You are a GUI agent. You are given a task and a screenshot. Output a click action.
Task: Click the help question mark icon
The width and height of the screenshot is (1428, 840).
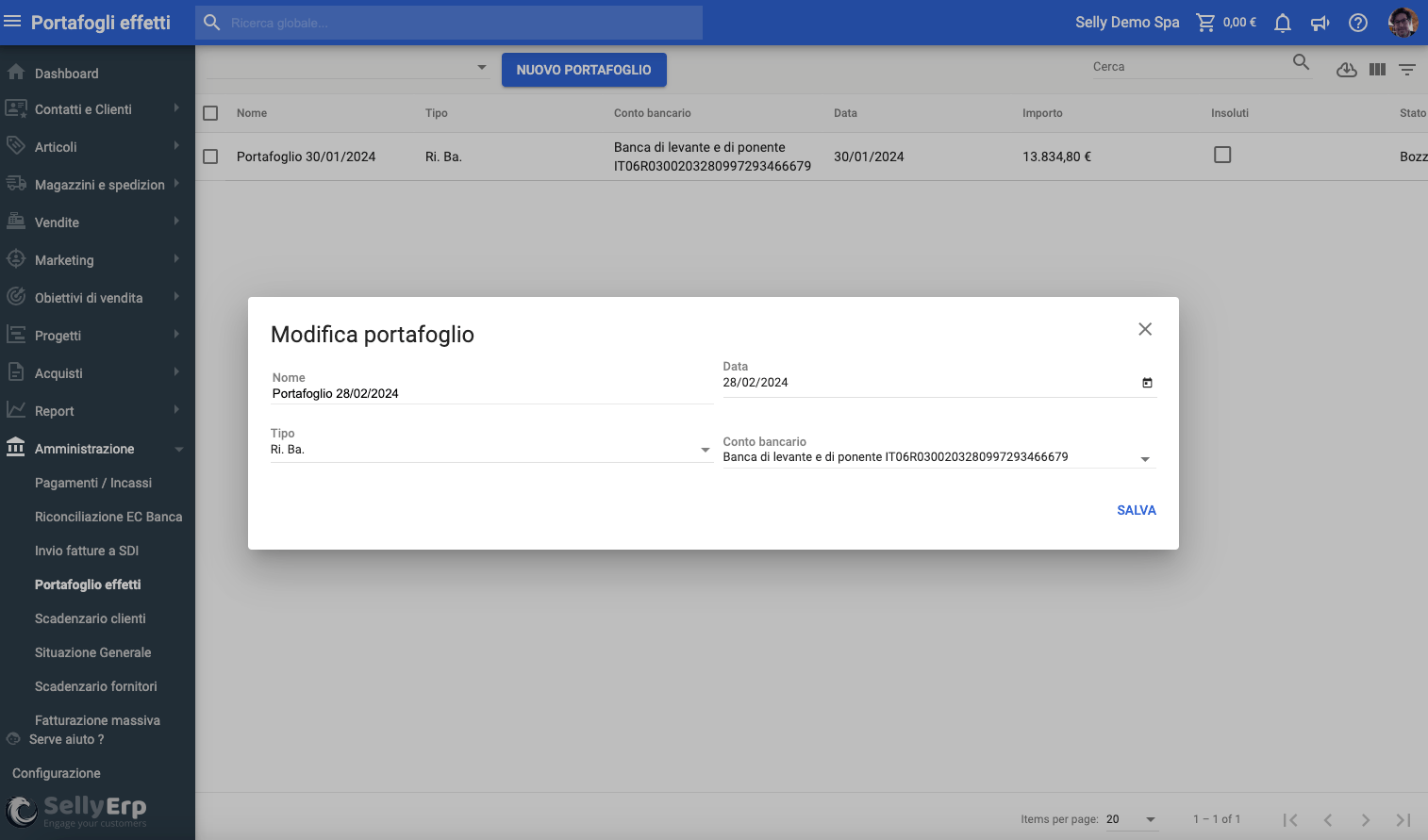click(x=1357, y=23)
